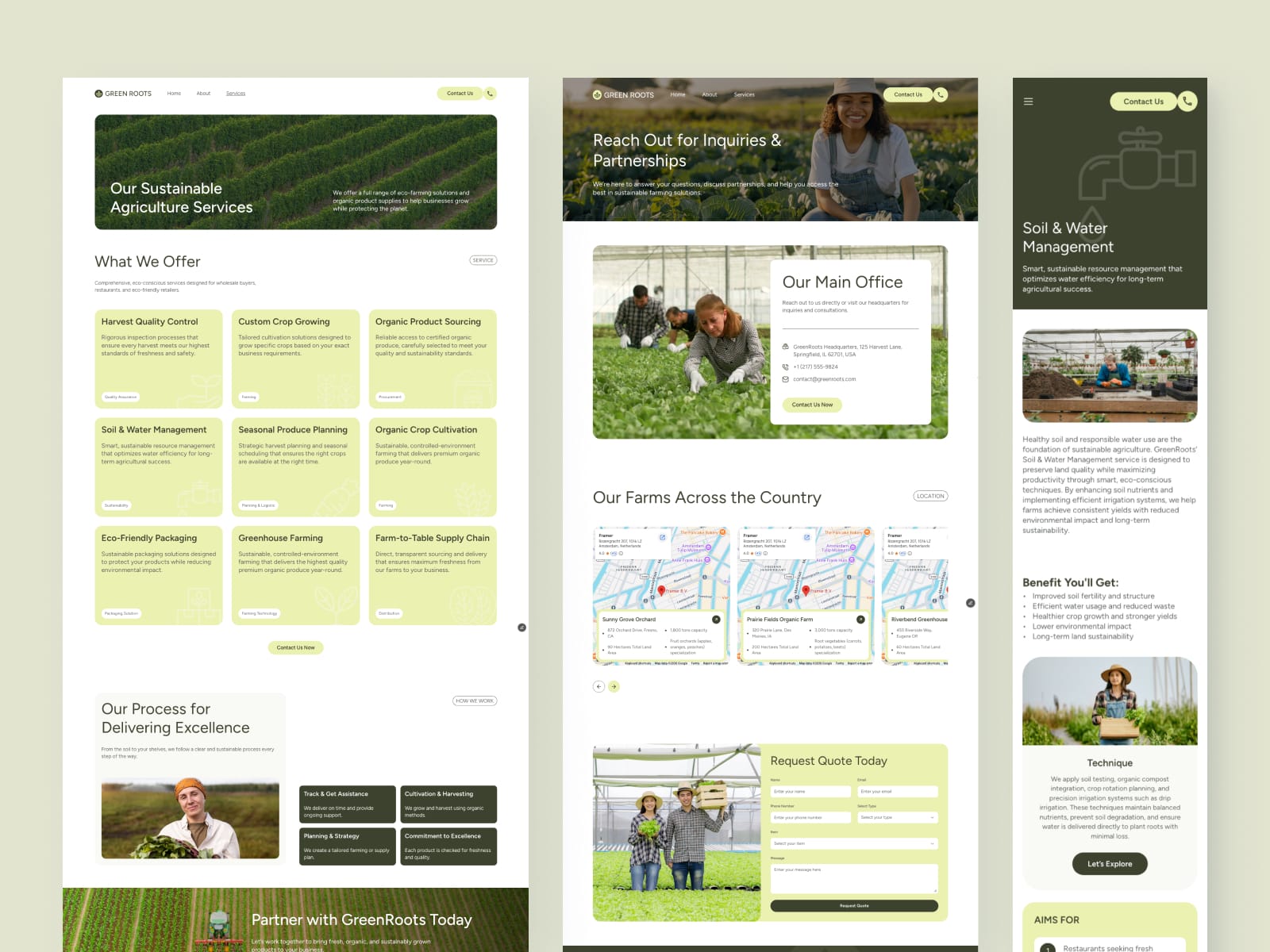The width and height of the screenshot is (1270, 952).
Task: Click the phone icon in the Services page header
Action: pos(491,94)
